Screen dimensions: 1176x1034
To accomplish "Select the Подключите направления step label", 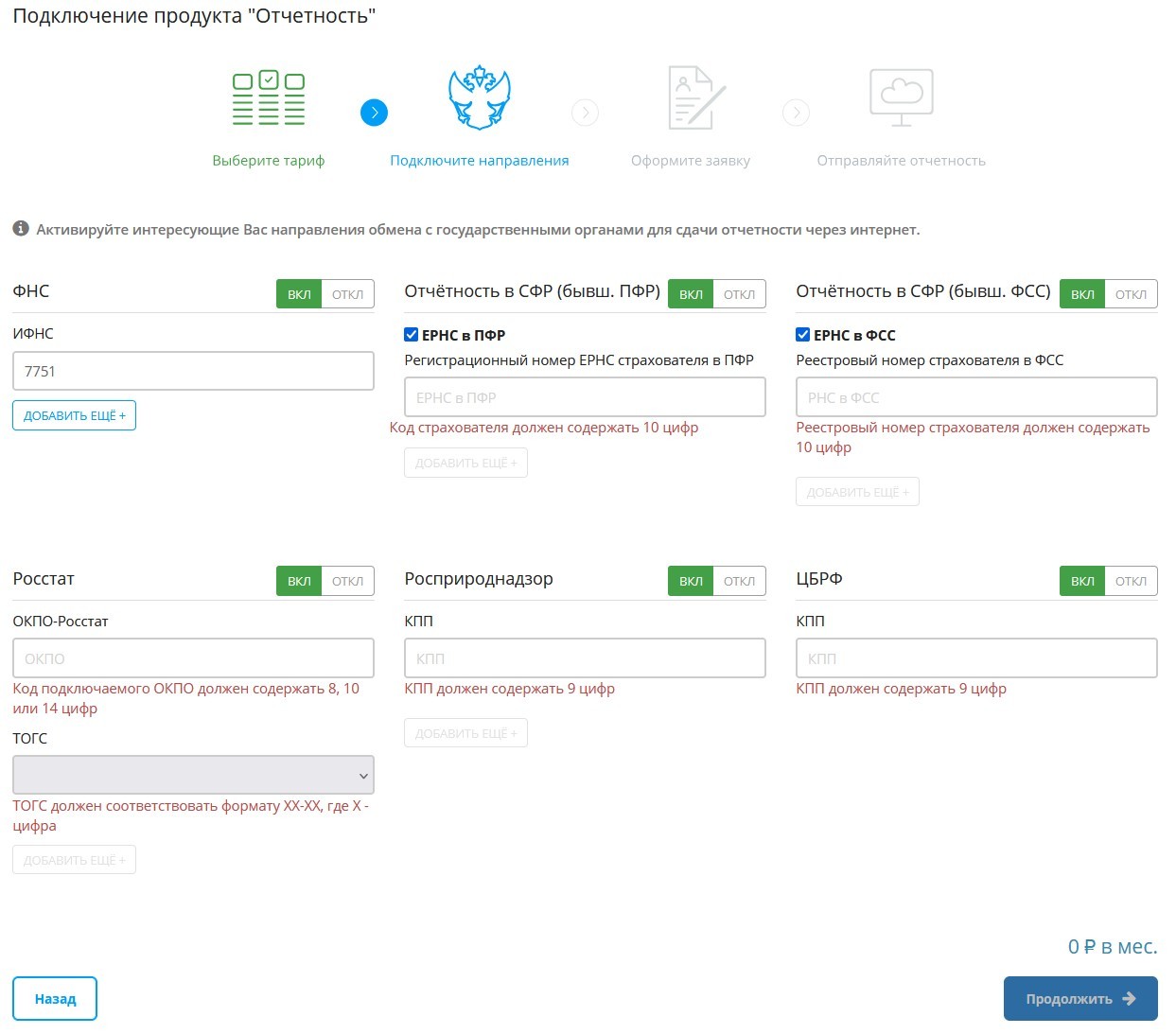I will click(x=479, y=161).
